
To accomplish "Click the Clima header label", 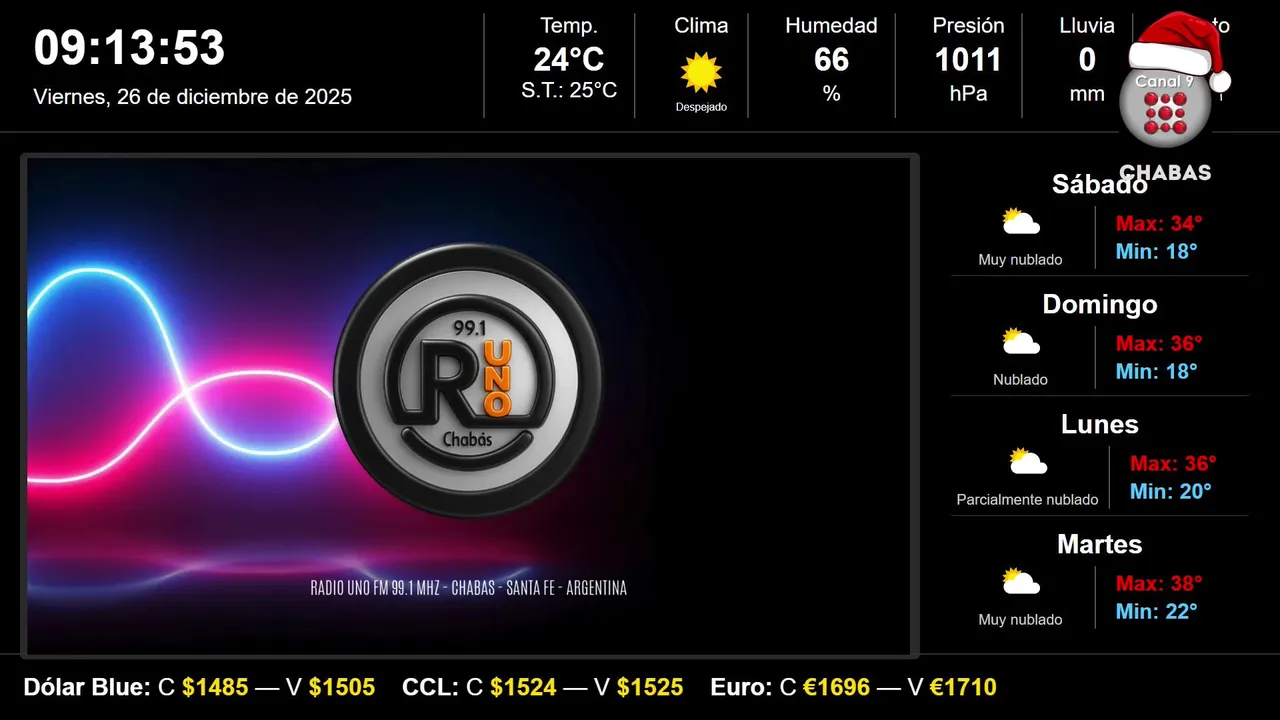I will 701,26.
